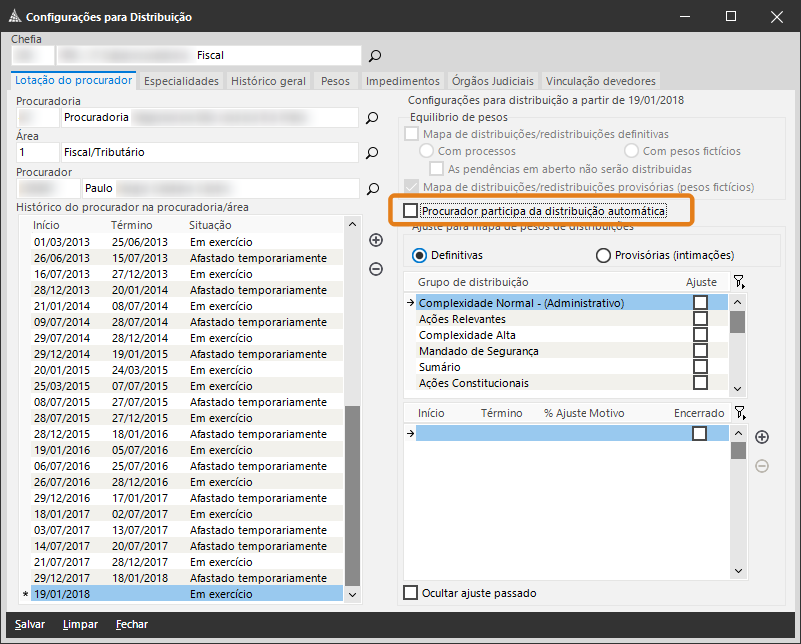Screen dimensions: 801x644
Task: Enable Procurador participa da distribuição automática
Action: pyautogui.click(x=411, y=211)
